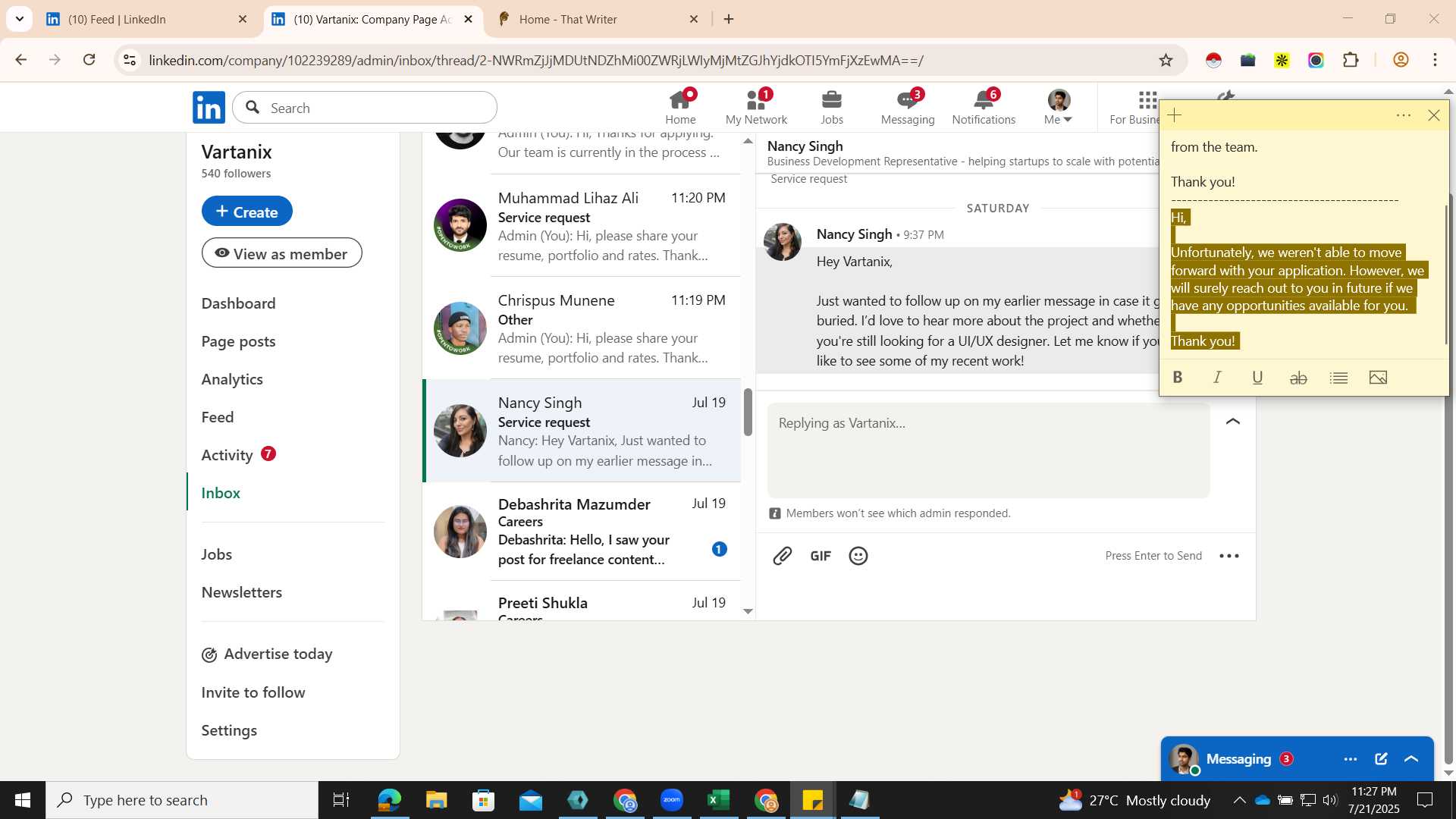Click the Create button
Viewport: 1456px width, 819px height.
click(246, 212)
